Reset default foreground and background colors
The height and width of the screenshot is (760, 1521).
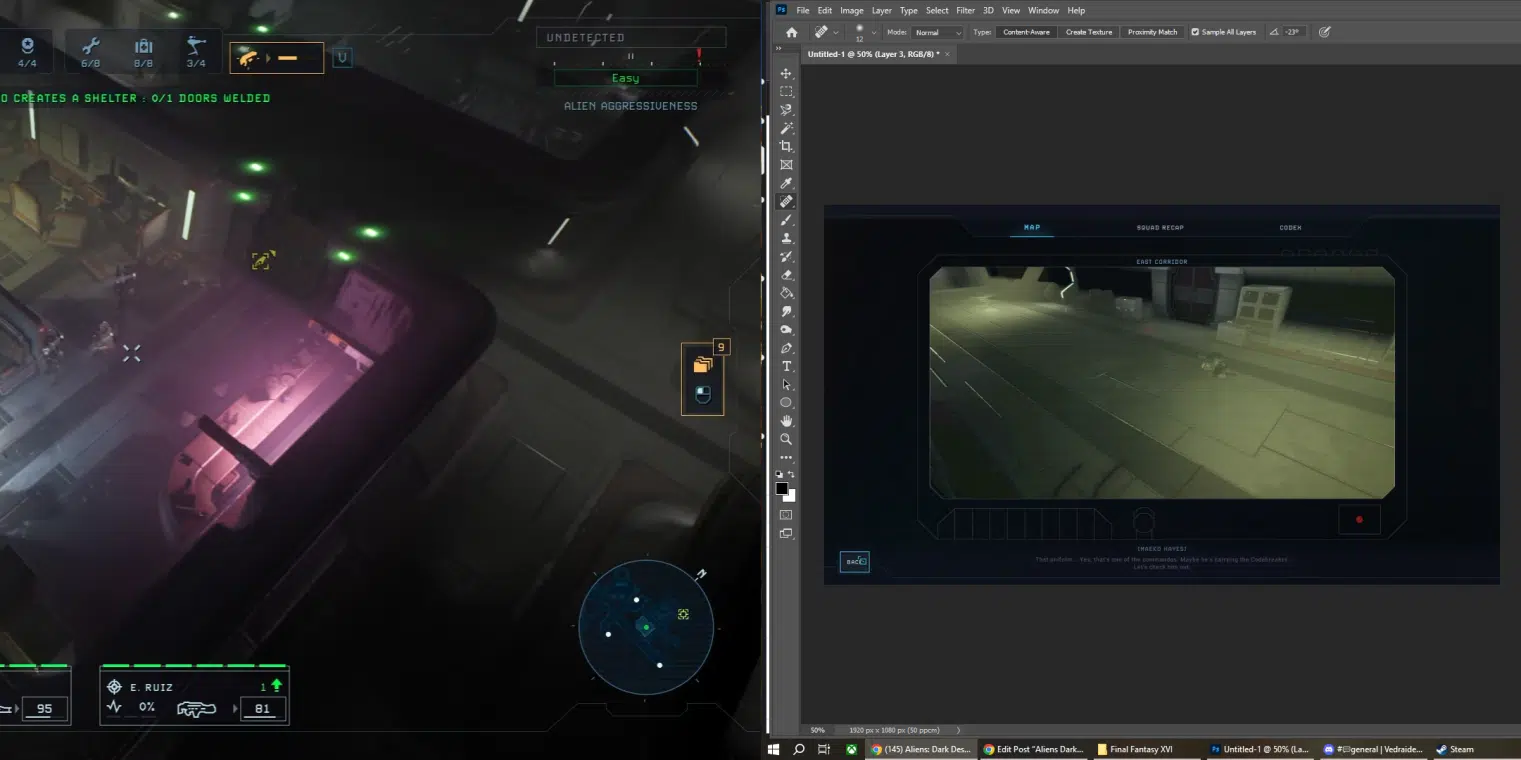click(780, 474)
